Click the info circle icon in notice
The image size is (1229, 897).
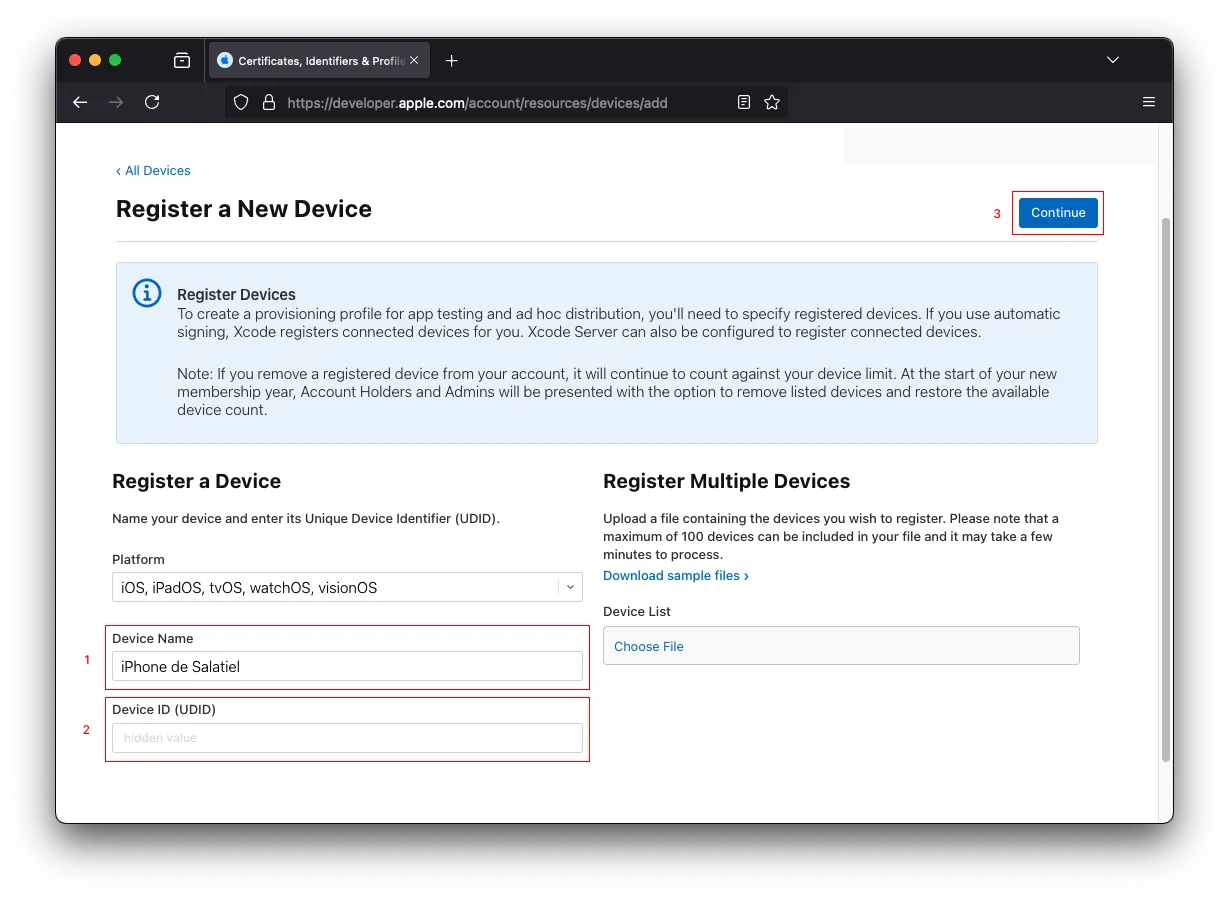click(x=147, y=293)
